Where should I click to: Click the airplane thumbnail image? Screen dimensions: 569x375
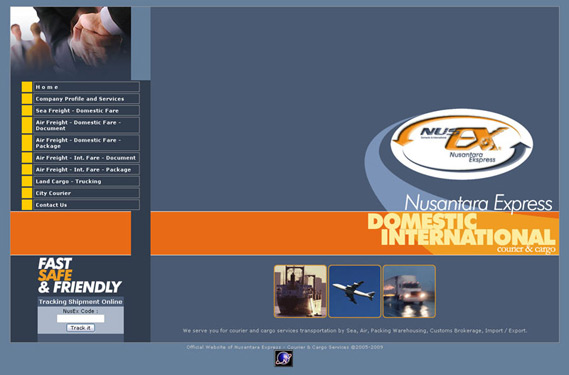355,292
